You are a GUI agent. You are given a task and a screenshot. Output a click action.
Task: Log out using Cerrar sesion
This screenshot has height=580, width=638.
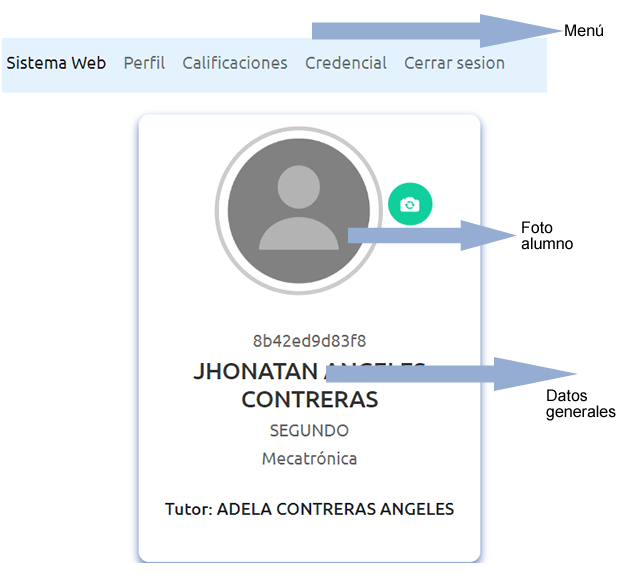coord(454,63)
